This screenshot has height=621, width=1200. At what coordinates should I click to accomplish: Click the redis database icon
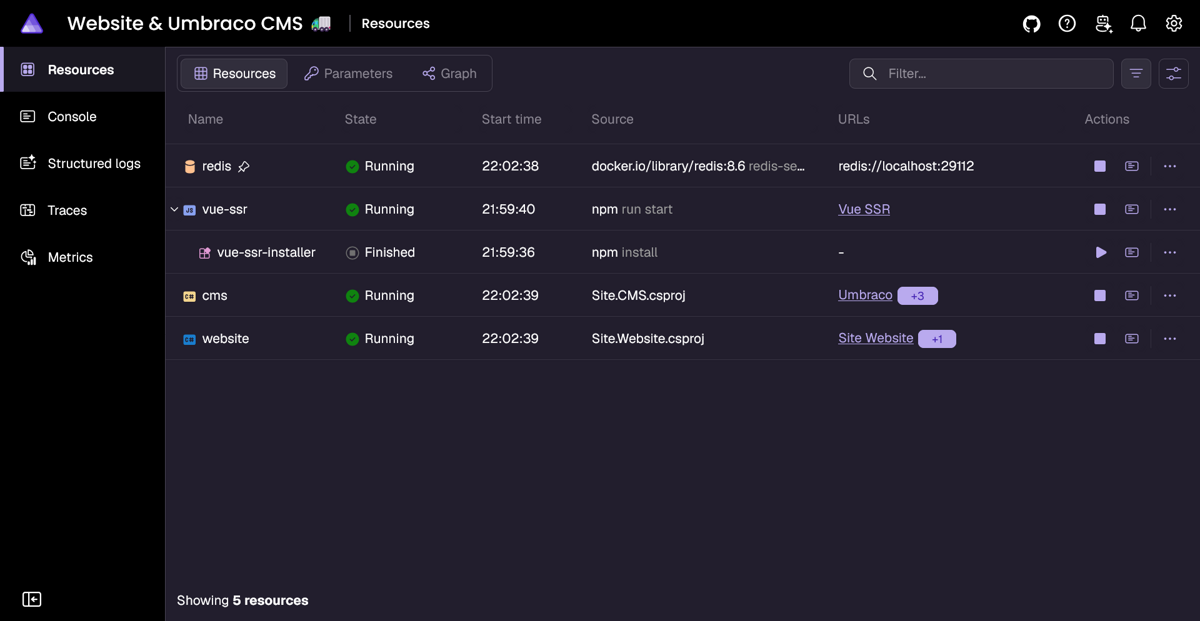click(189, 167)
